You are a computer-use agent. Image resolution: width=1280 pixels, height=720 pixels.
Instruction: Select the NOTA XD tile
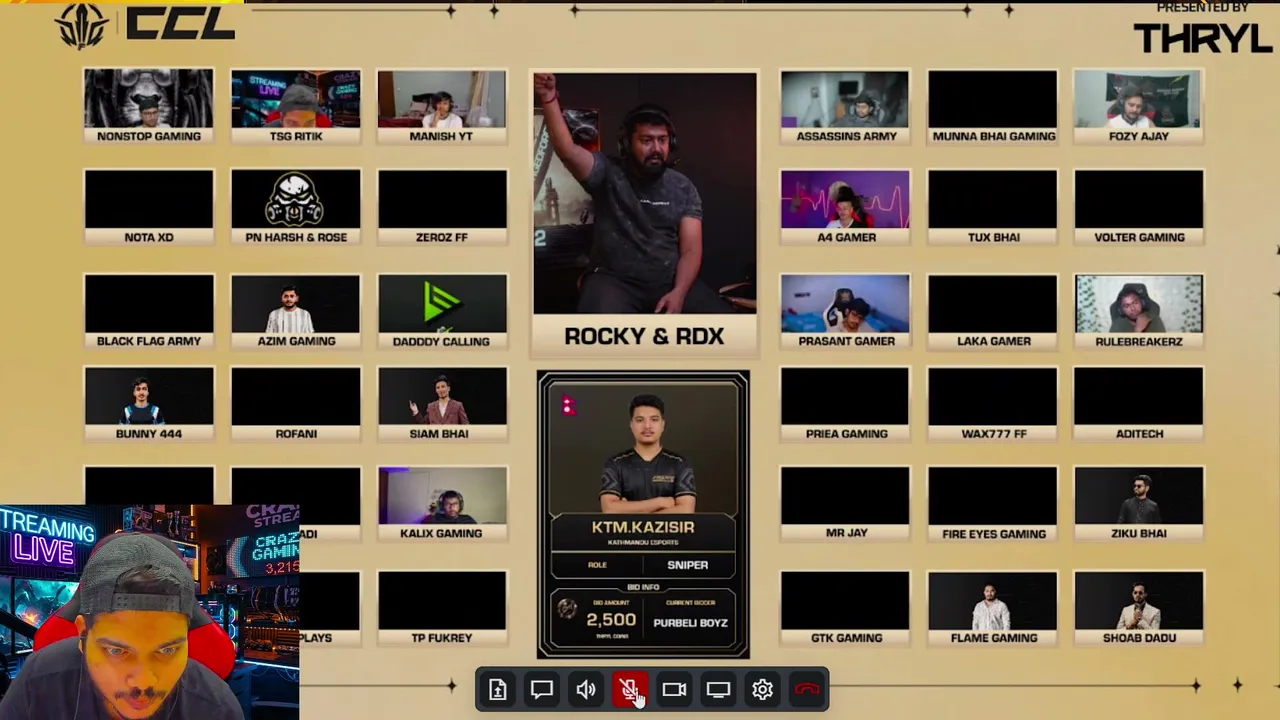pos(149,207)
